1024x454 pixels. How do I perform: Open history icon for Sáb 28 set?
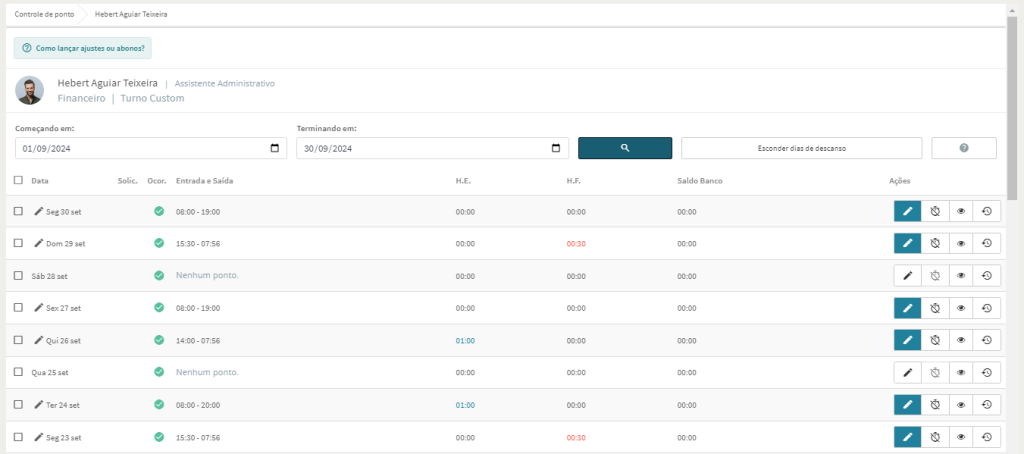987,276
